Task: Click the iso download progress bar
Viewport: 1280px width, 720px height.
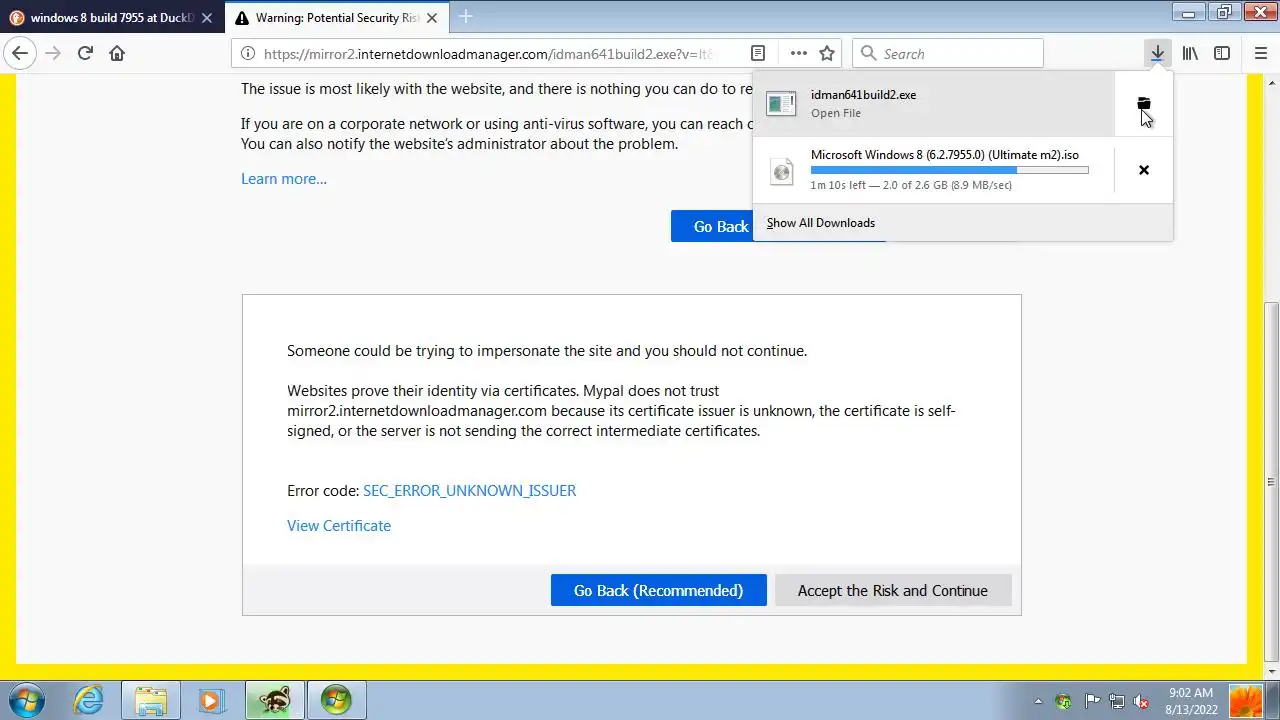Action: (x=949, y=170)
